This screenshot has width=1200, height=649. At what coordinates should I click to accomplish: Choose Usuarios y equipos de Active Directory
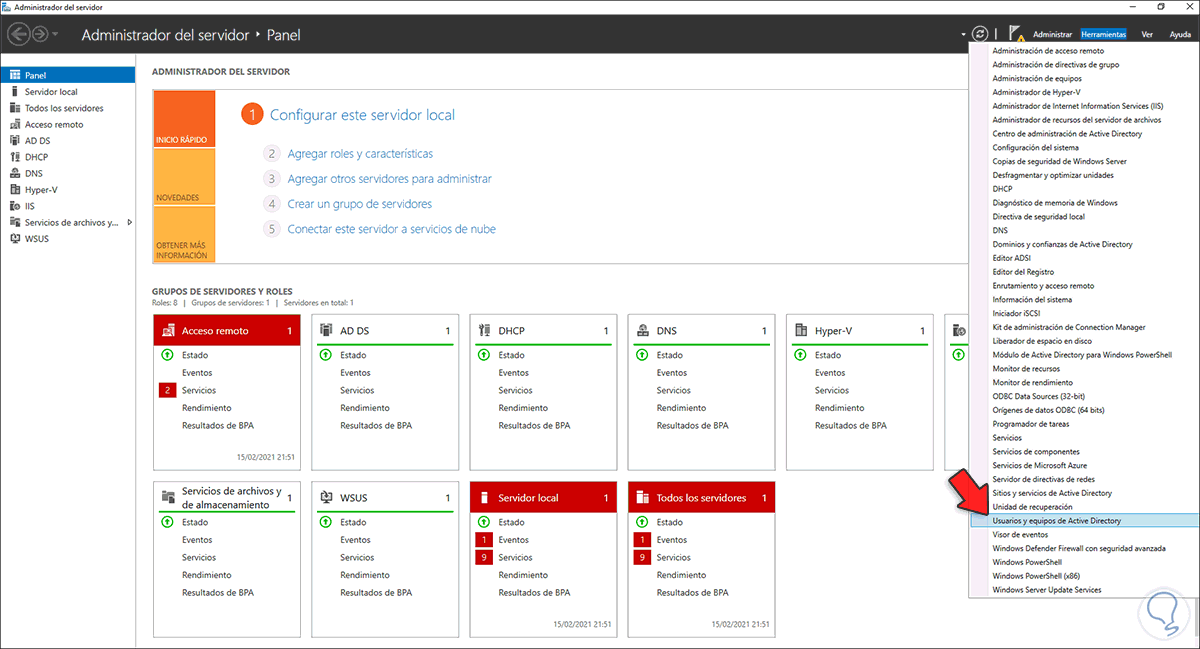pyautogui.click(x=1084, y=521)
